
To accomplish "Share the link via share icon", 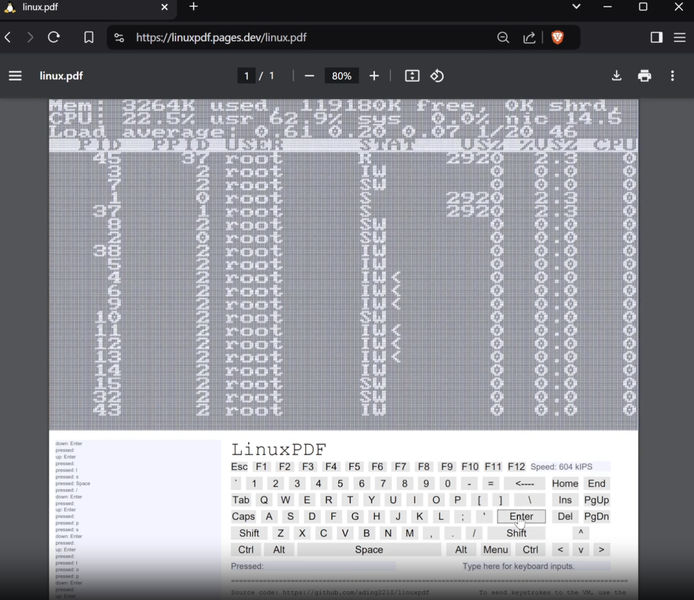I will [529, 38].
